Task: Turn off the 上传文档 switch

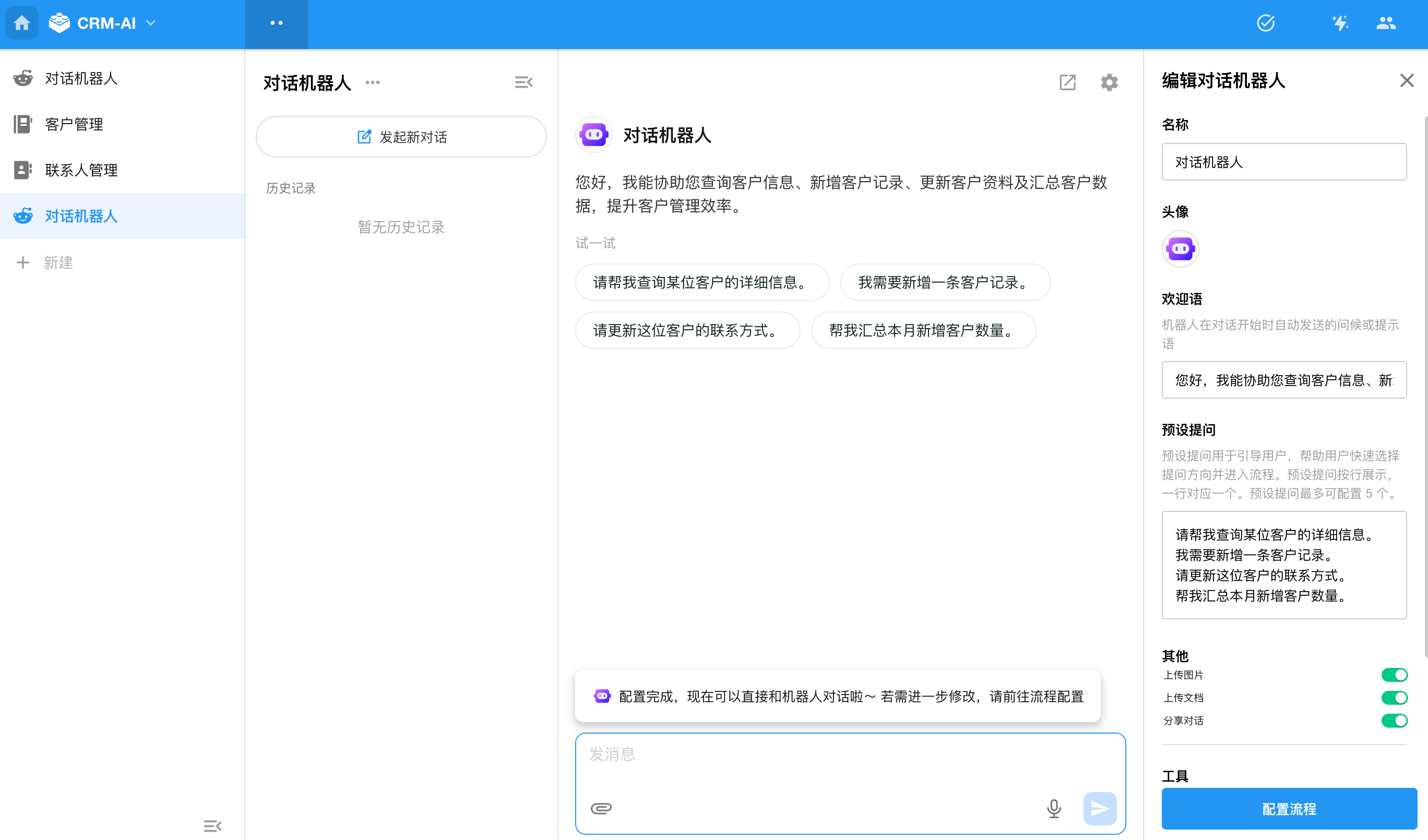Action: (x=1394, y=698)
